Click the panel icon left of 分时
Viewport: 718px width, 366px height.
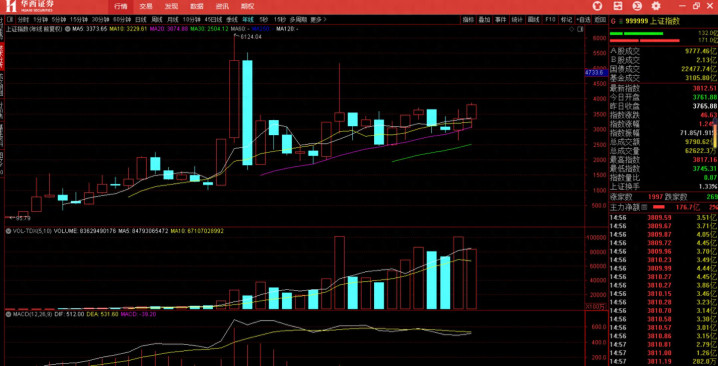coord(11,20)
